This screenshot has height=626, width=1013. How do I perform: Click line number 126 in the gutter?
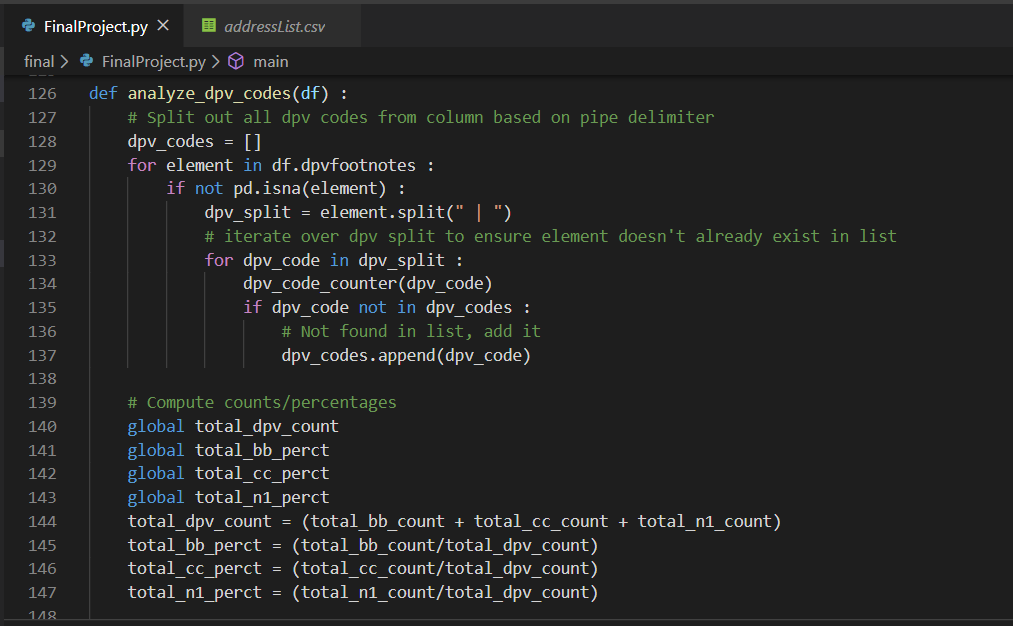[42, 93]
